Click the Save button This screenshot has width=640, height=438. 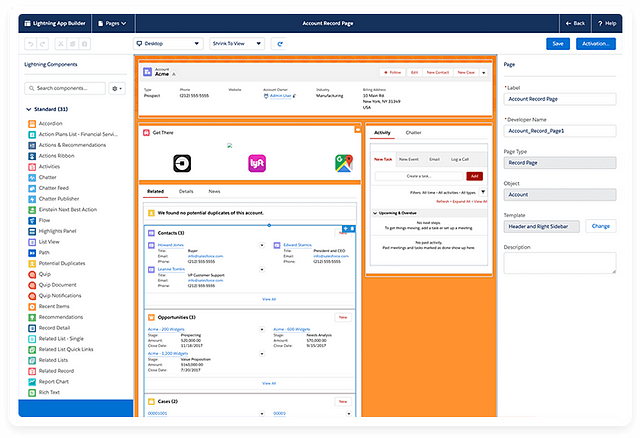coord(558,44)
